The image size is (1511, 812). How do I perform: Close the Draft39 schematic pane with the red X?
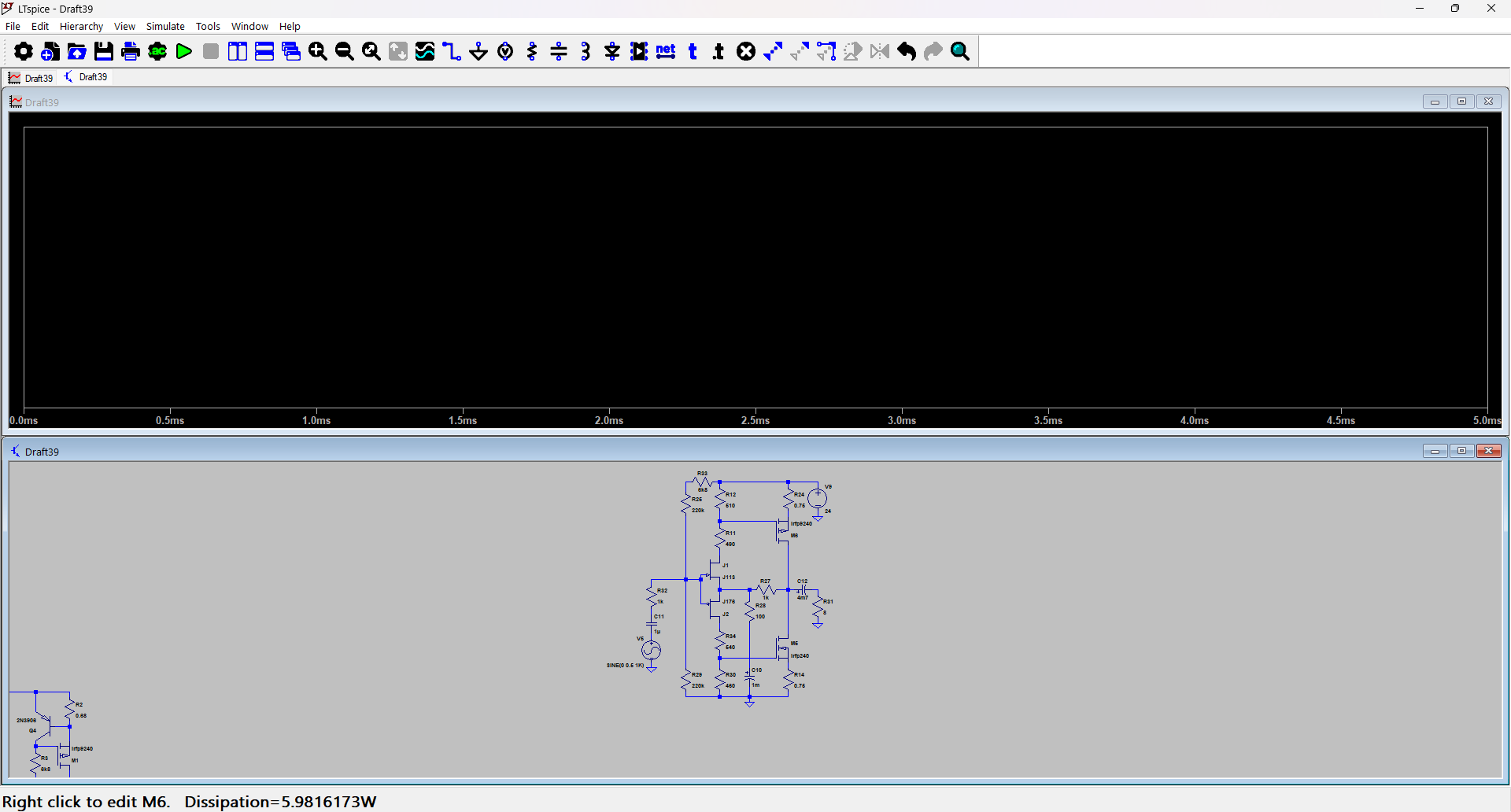pyautogui.click(x=1488, y=451)
